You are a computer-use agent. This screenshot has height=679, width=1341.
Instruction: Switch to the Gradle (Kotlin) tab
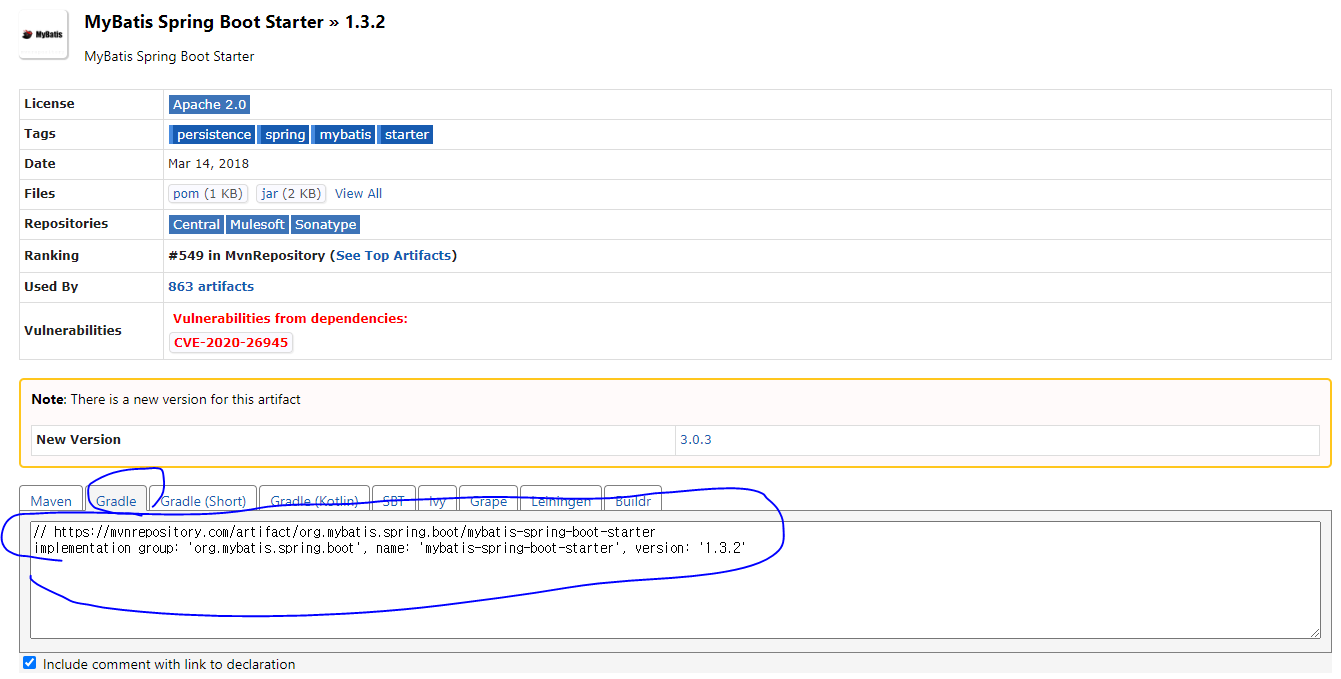pos(314,498)
